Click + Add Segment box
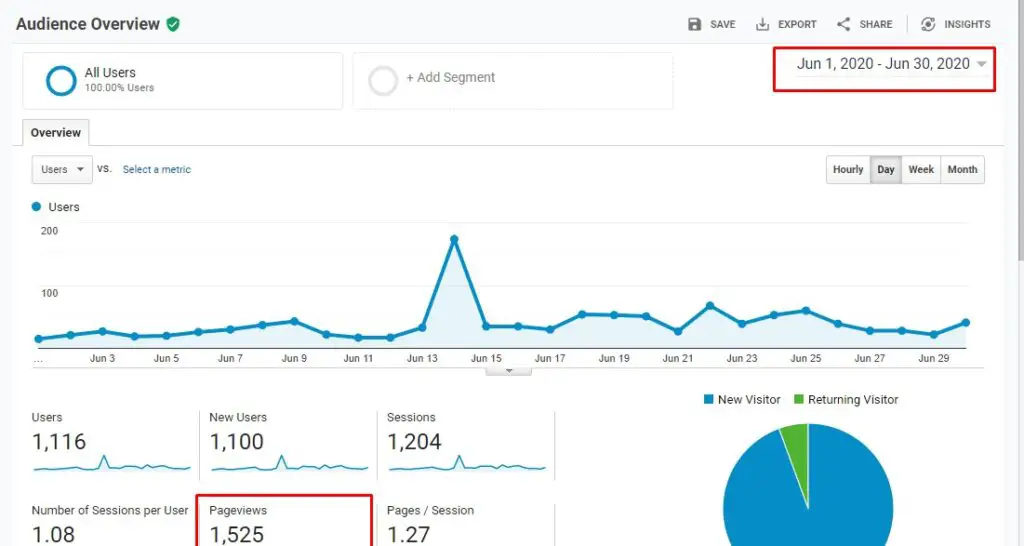Viewport: 1024px width, 546px height. (x=513, y=81)
